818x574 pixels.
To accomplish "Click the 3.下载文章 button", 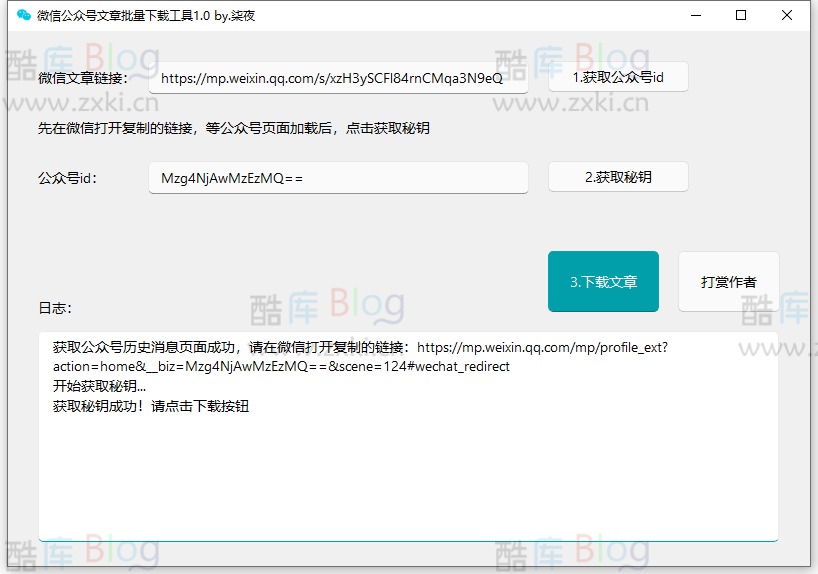I will coord(603,281).
